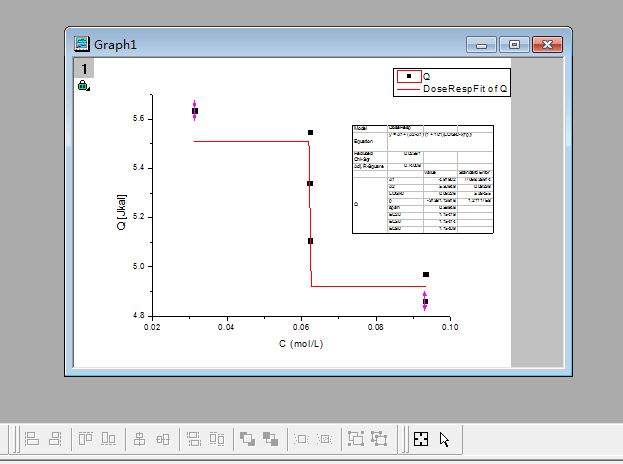623x464 pixels.
Task: Click the dotted Front of Data icon
Action: (302, 439)
